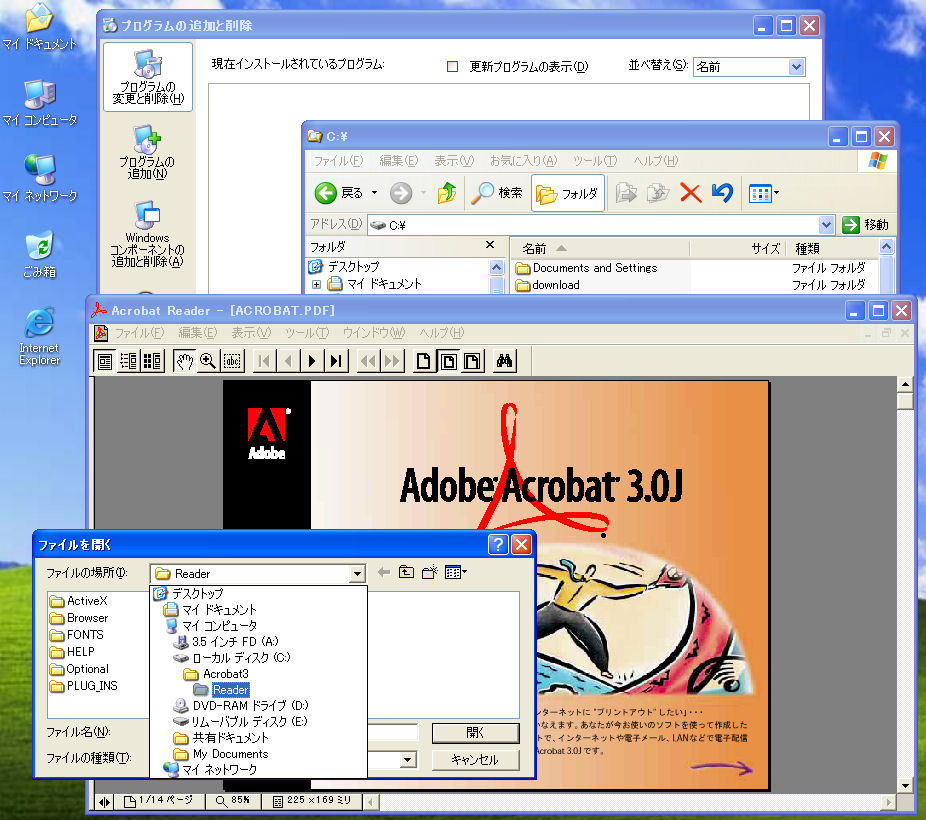Image resolution: width=926 pixels, height=820 pixels.
Task: Open Internet Explorer desktop icon
Action: click(x=39, y=335)
